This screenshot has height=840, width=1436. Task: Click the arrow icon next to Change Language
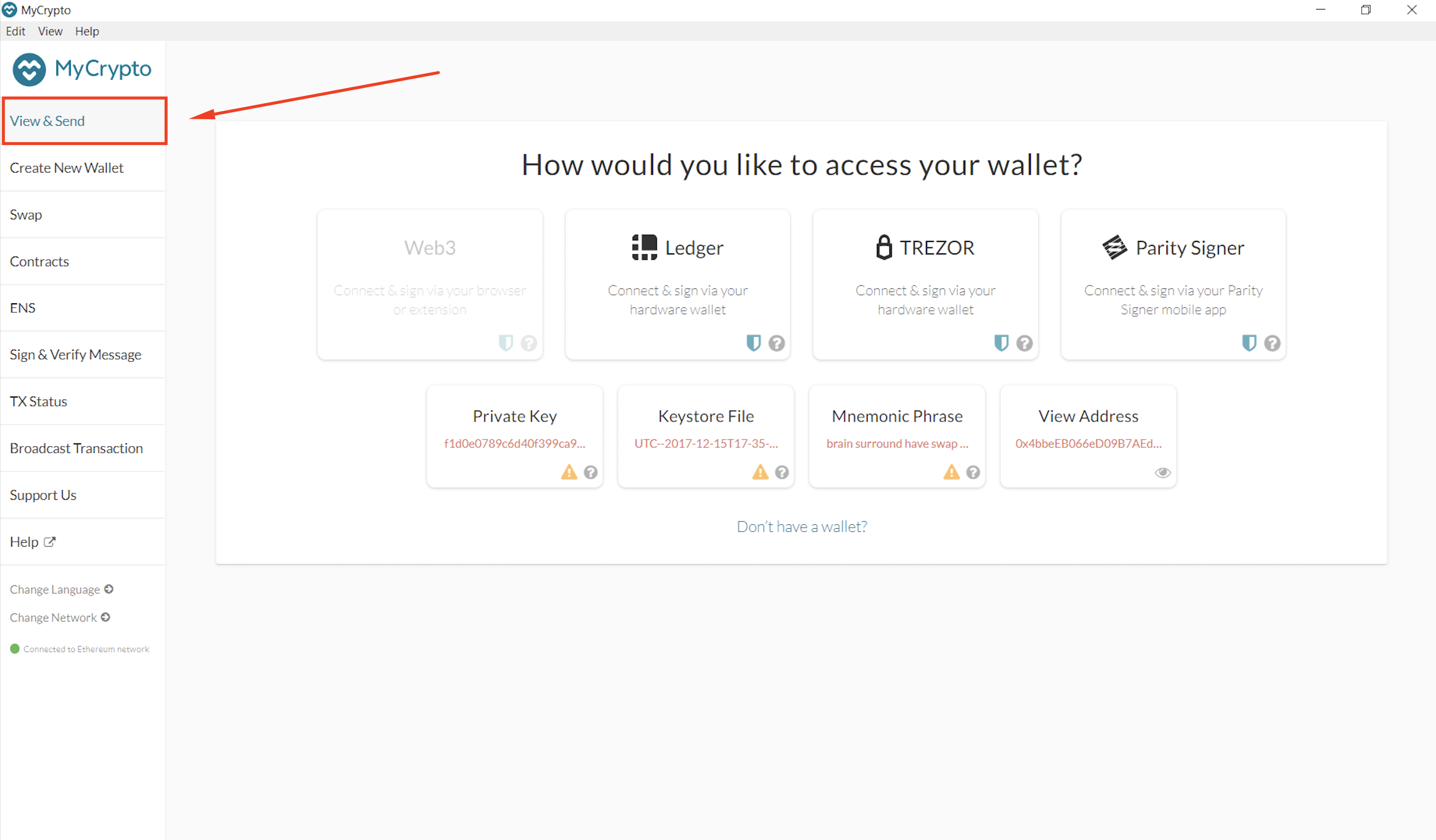coord(109,589)
